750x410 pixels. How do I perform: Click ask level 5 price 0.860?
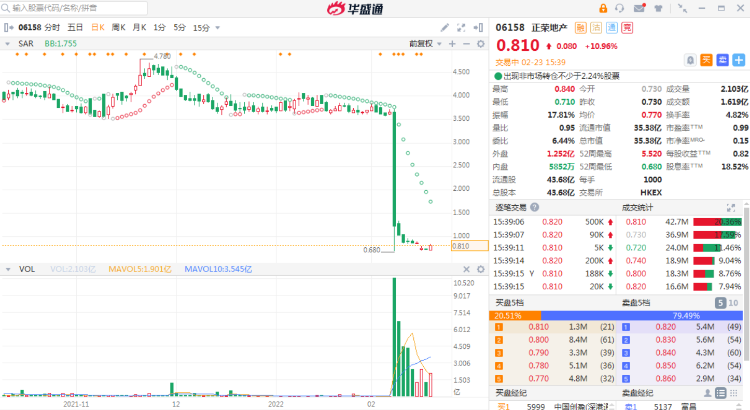point(666,379)
